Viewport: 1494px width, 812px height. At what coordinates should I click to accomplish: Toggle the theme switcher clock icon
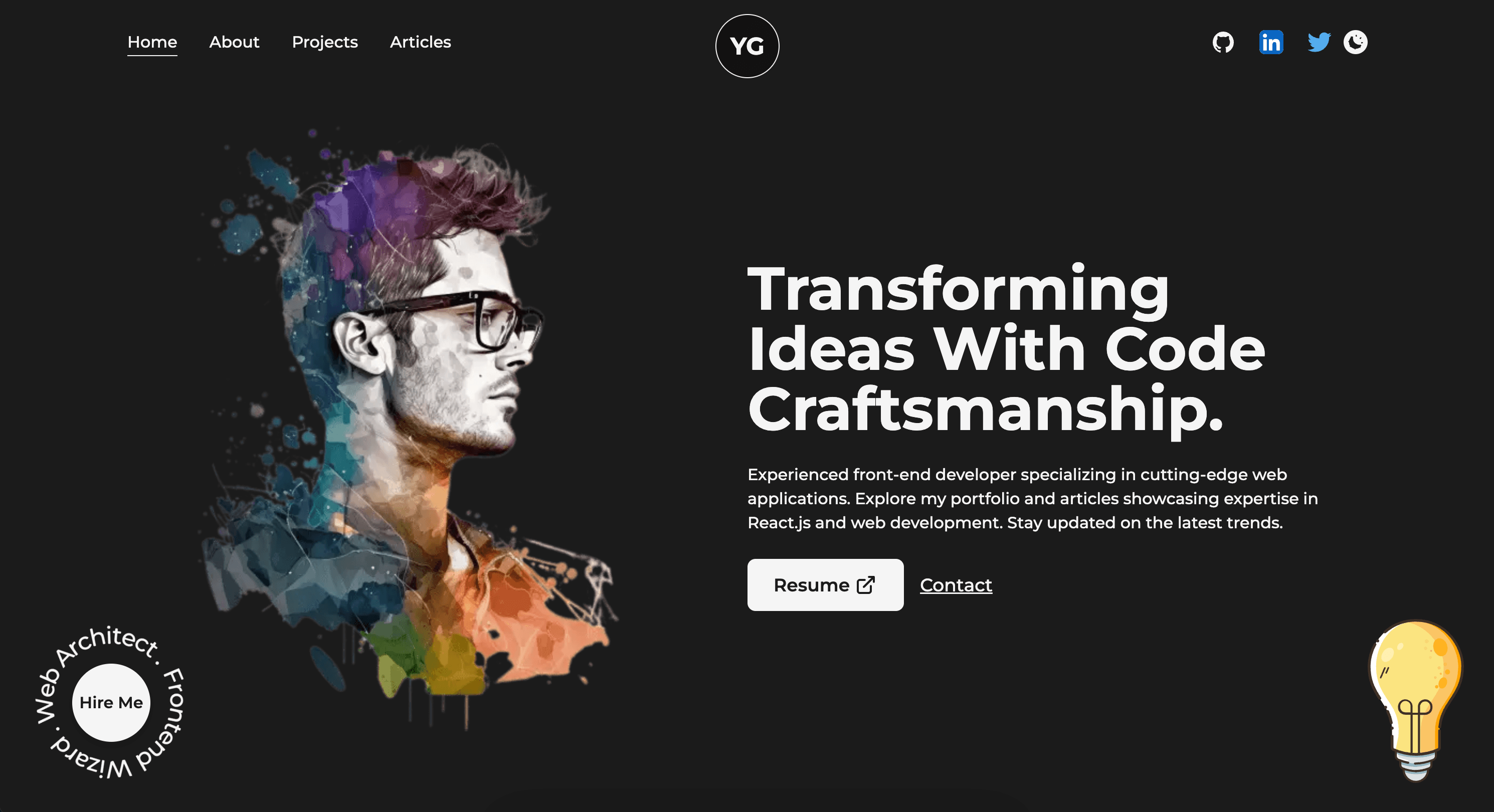pyautogui.click(x=1356, y=42)
